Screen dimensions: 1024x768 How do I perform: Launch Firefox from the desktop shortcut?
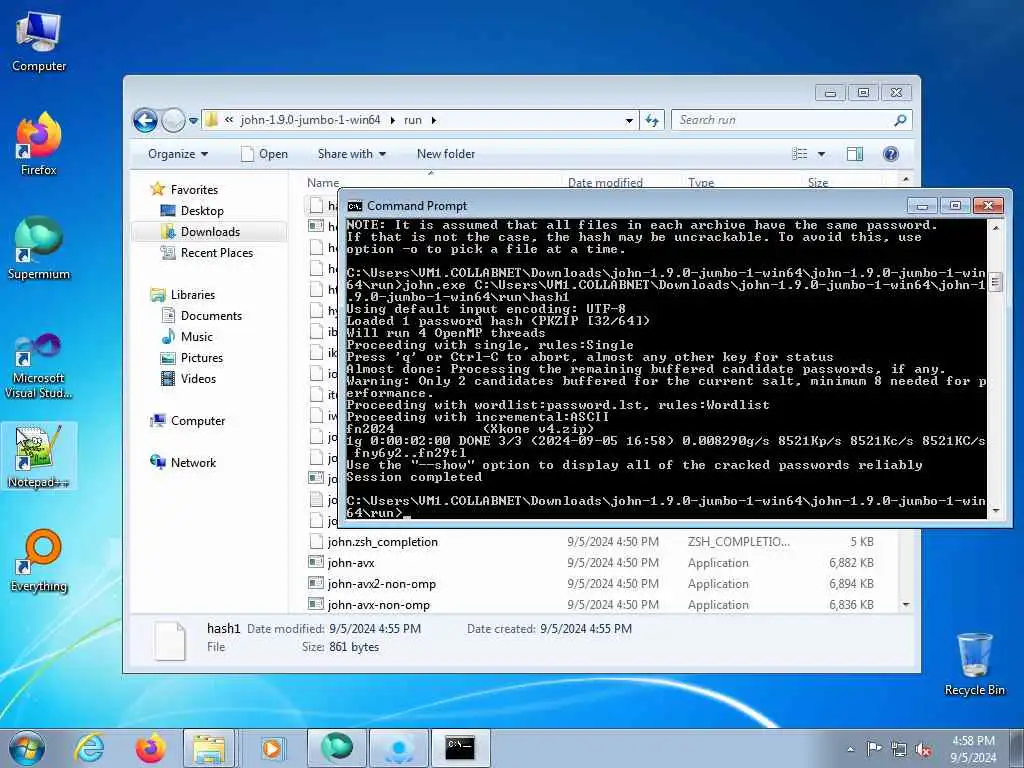pyautogui.click(x=39, y=144)
